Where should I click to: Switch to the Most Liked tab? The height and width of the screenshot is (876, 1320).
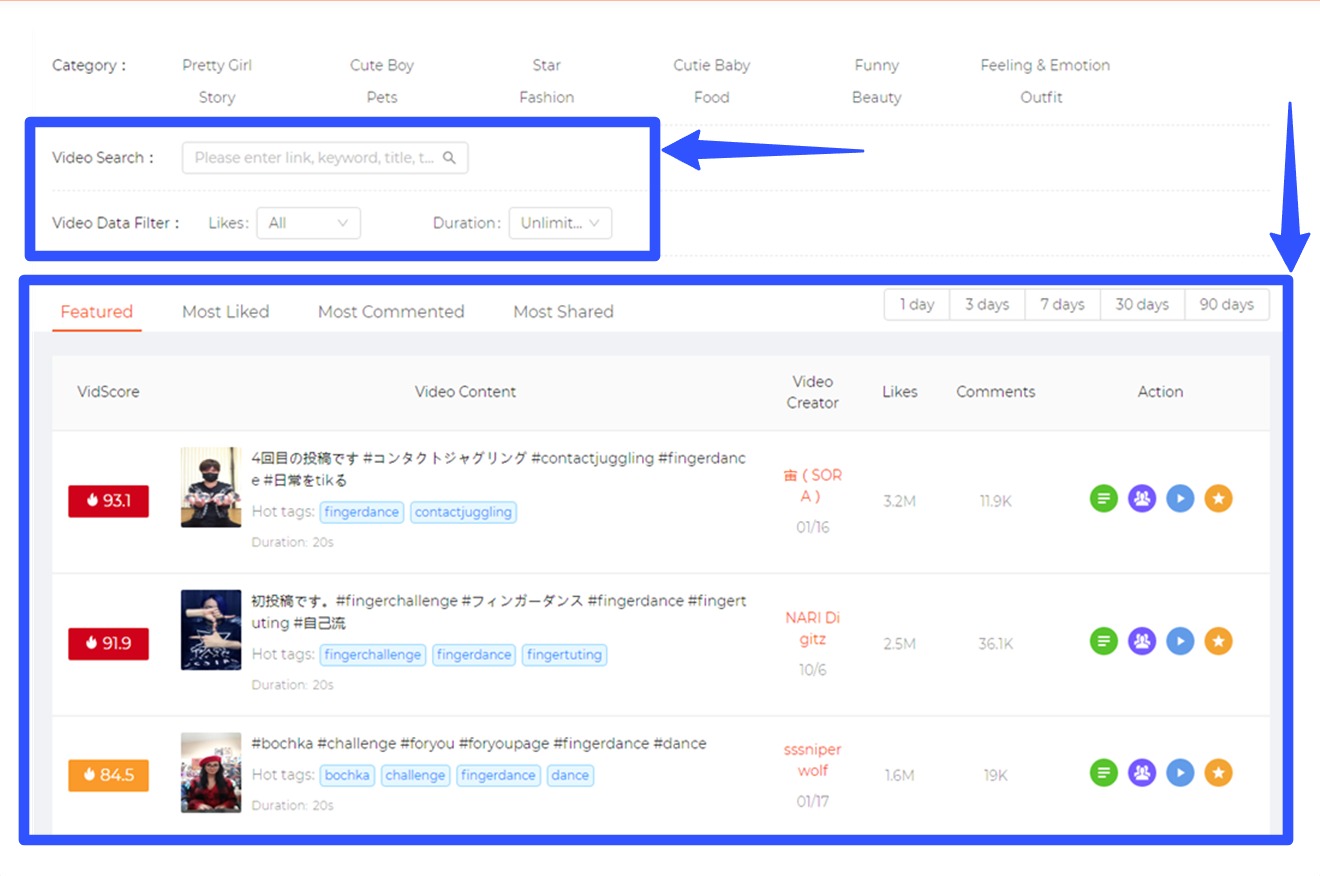pyautogui.click(x=225, y=311)
